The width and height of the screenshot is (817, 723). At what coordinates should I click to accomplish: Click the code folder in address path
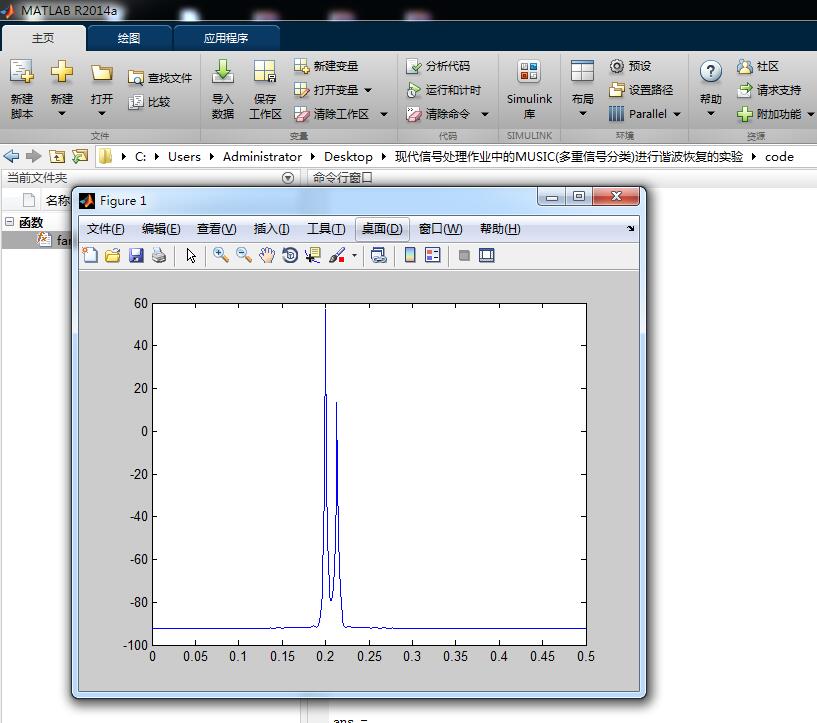[x=779, y=156]
